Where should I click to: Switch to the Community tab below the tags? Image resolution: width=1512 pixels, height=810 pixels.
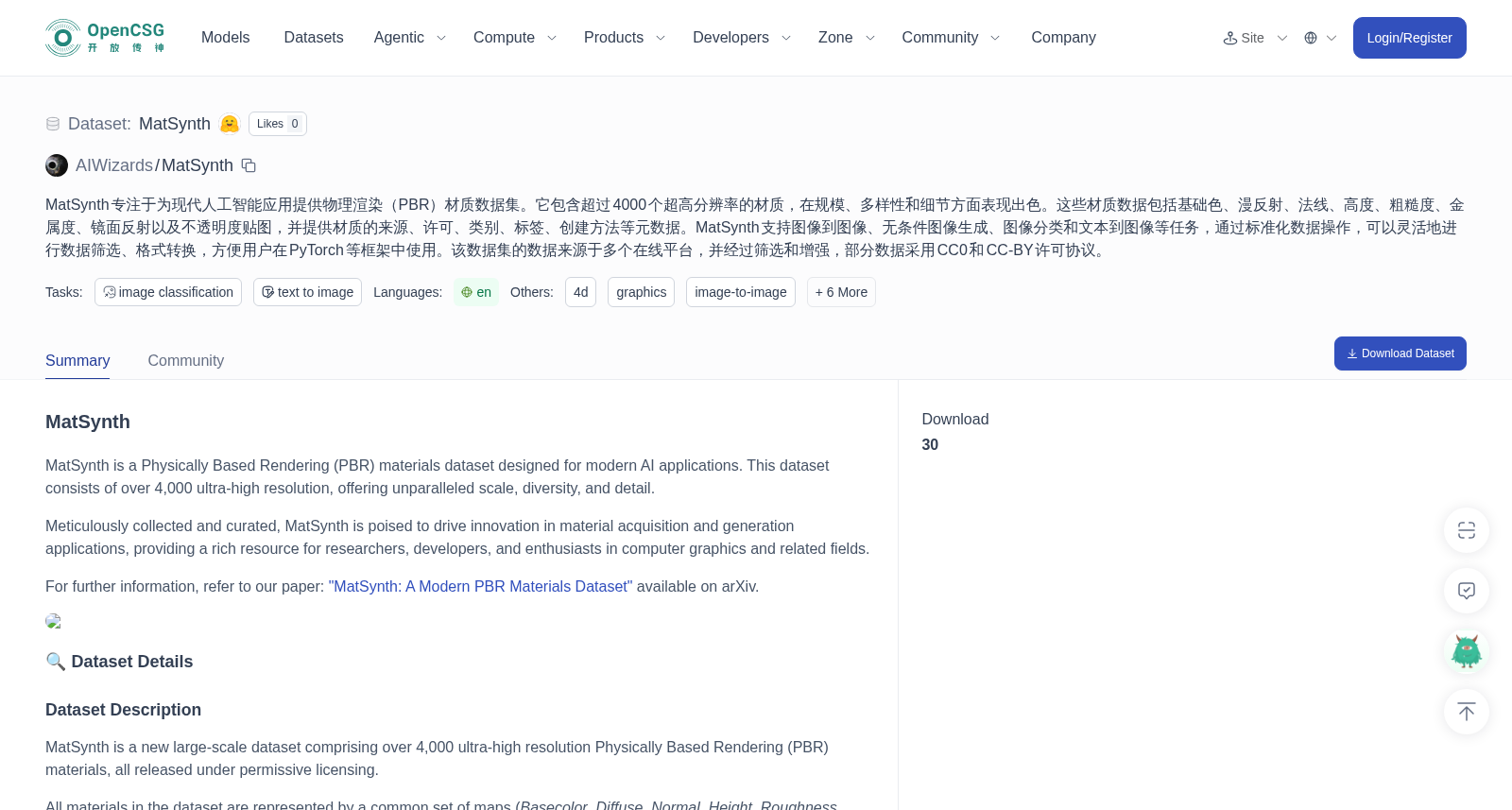[186, 361]
